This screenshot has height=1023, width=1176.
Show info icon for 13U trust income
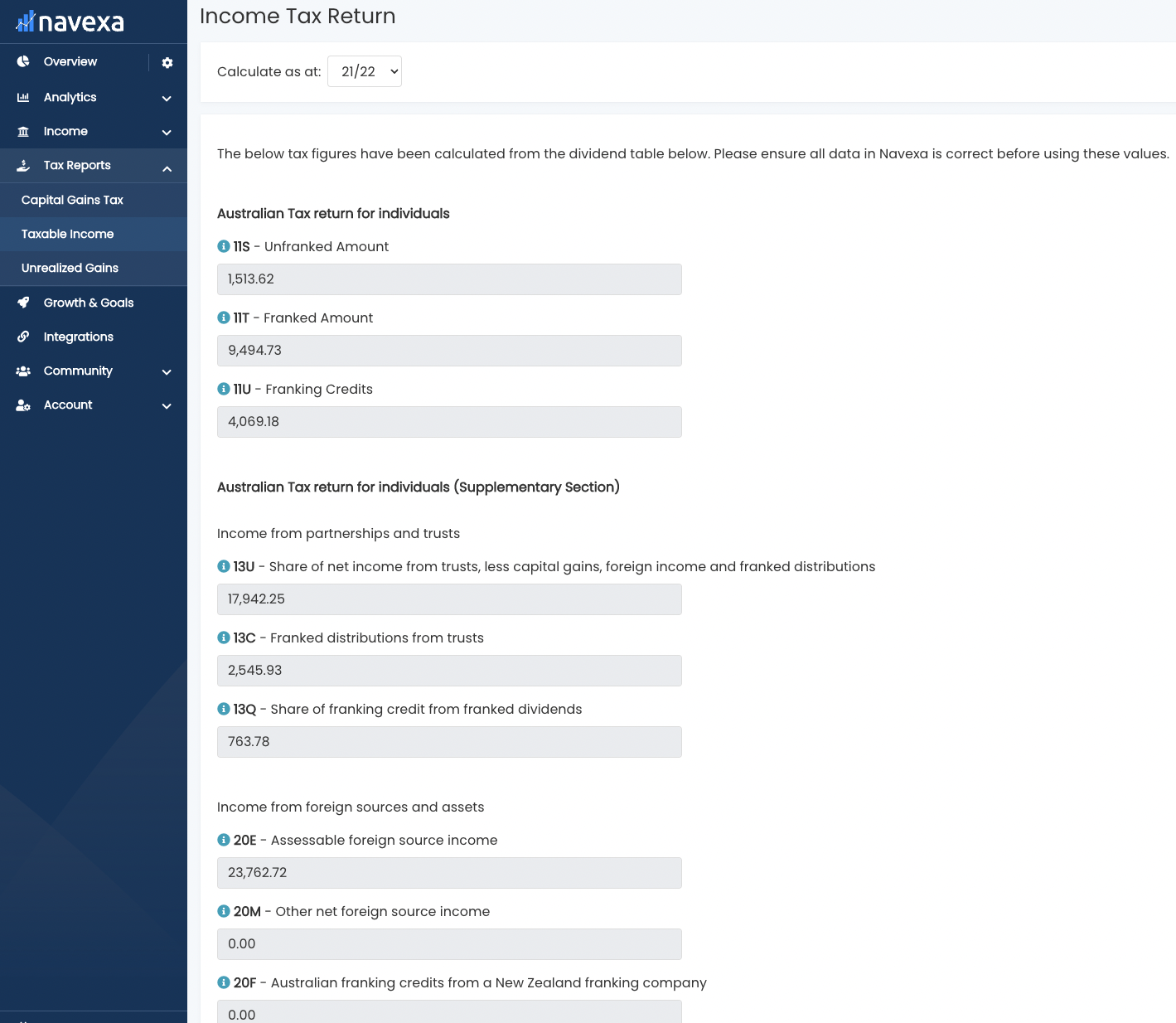pyautogui.click(x=224, y=566)
